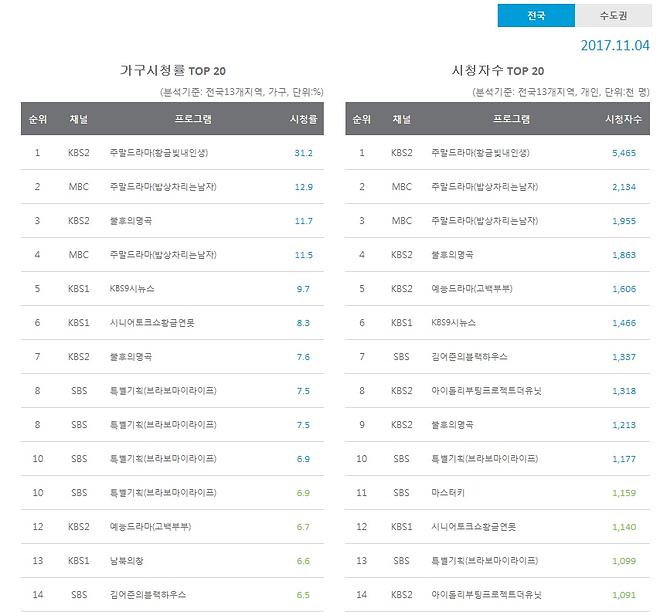Click the 프로그램 header in the 가구시청률 table
This screenshot has width=660, height=612.
coord(193,119)
